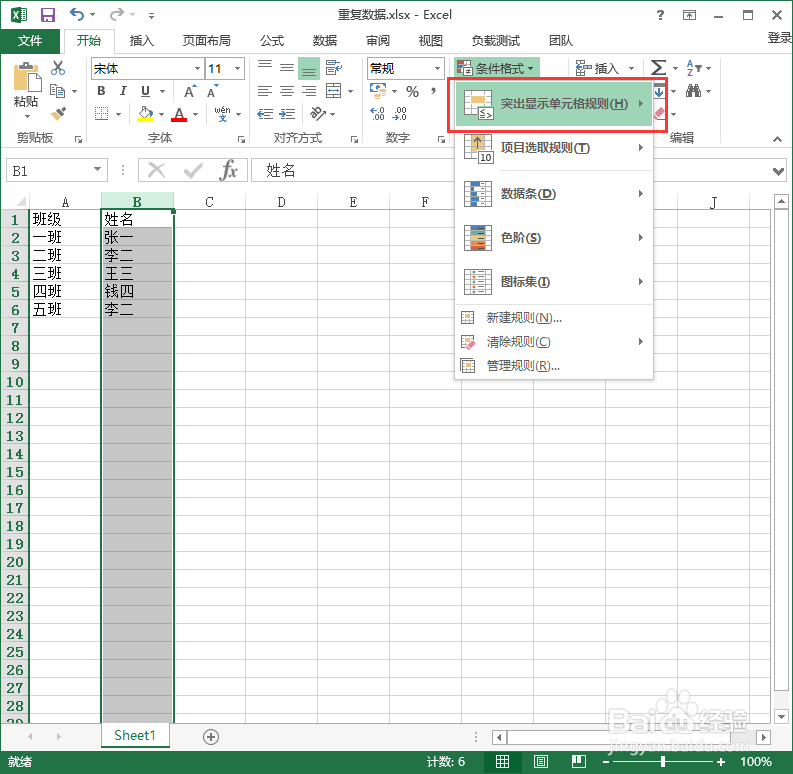This screenshot has width=793, height=774.
Task: Merge and center cells
Action: pos(334,91)
